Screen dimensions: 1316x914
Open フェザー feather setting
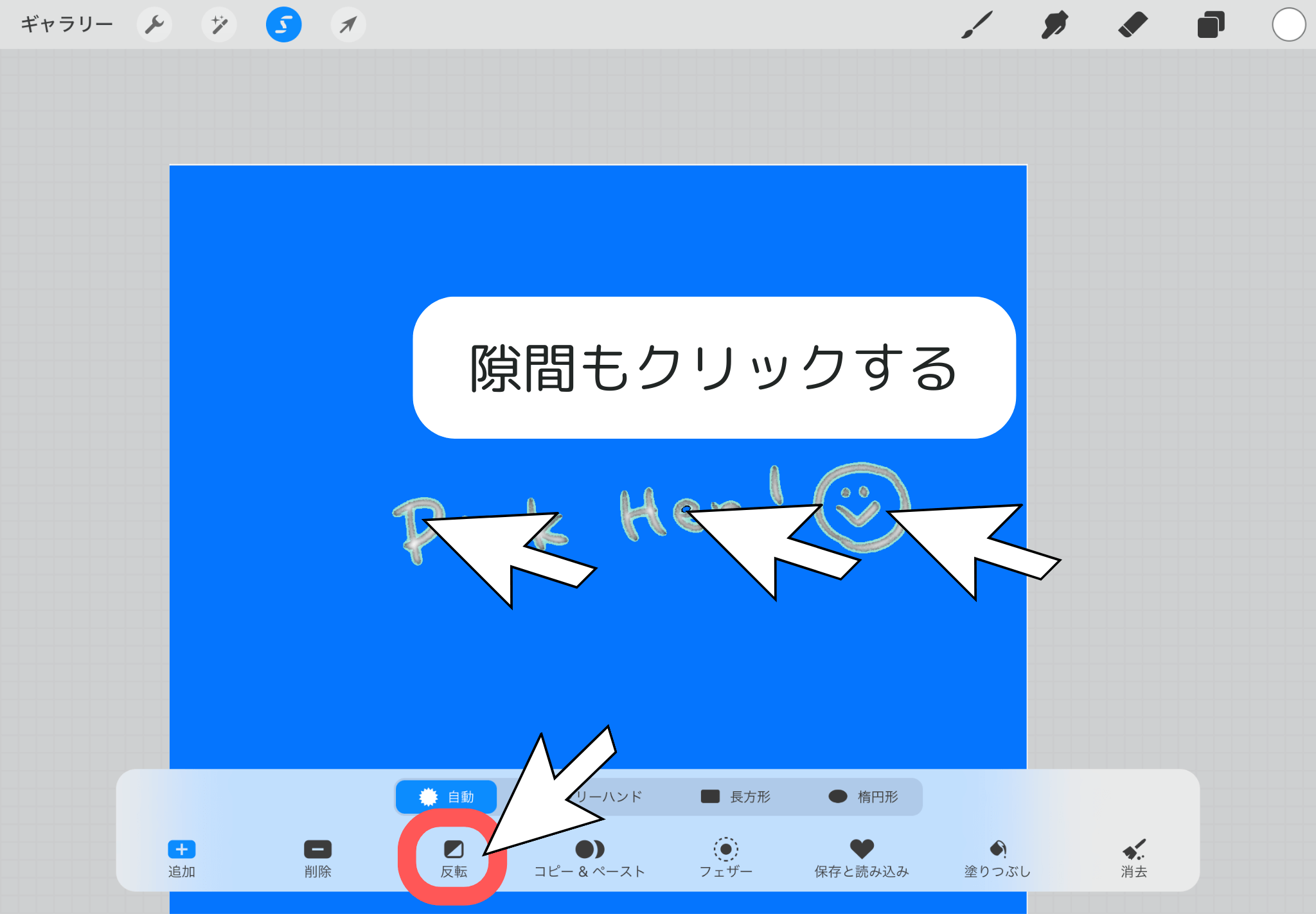(x=725, y=858)
